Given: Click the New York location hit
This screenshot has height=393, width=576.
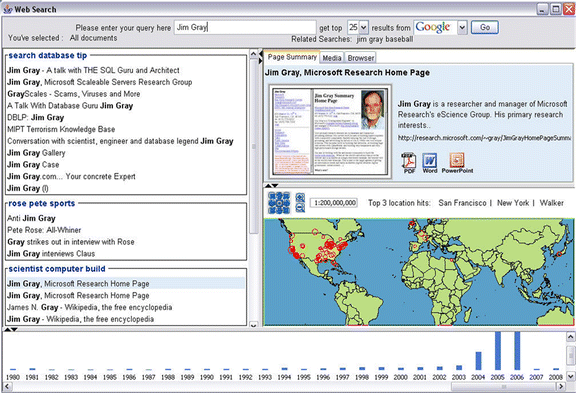Looking at the screenshot, I should [513, 203].
